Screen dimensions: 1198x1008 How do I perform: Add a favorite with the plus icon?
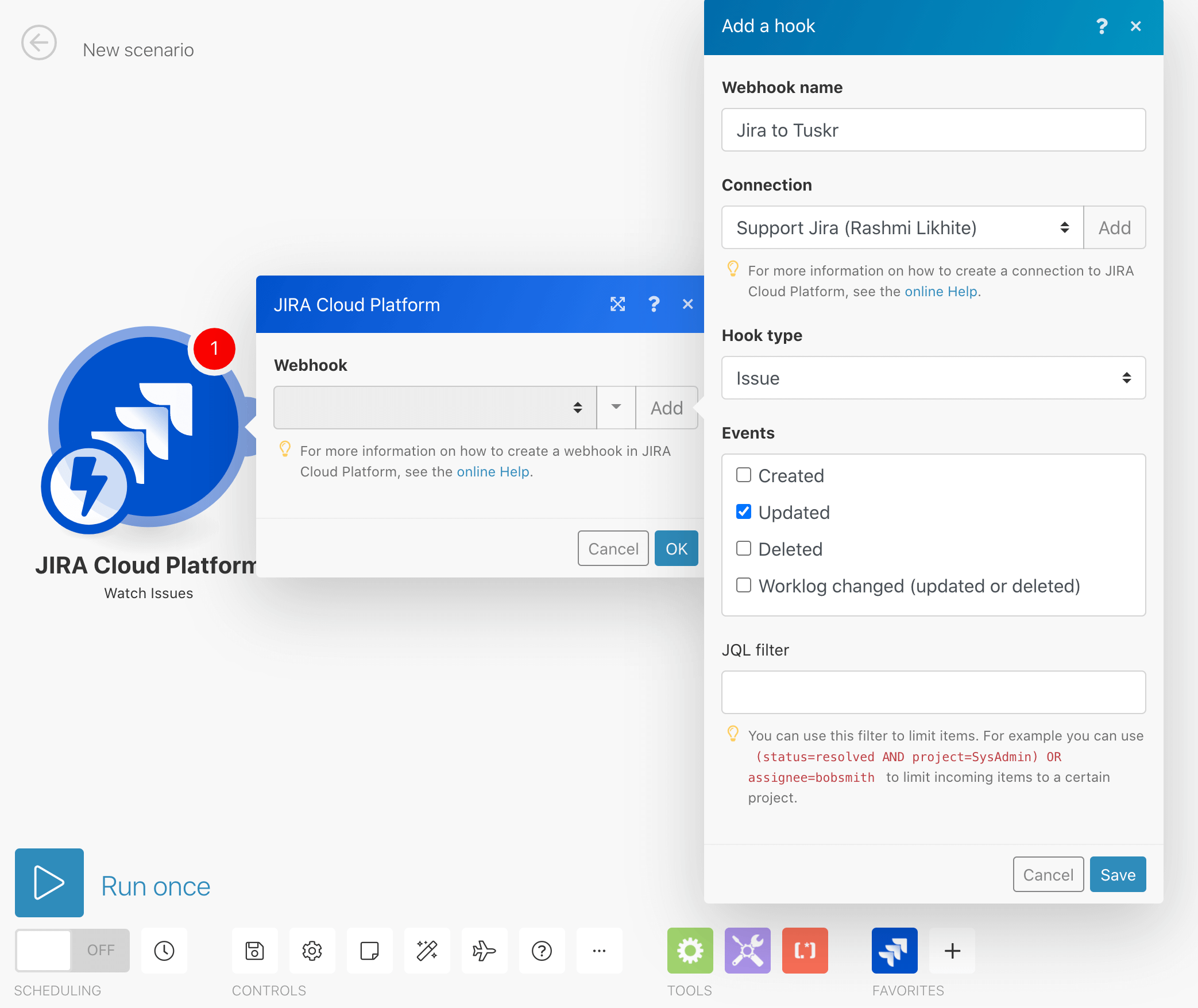click(952, 951)
